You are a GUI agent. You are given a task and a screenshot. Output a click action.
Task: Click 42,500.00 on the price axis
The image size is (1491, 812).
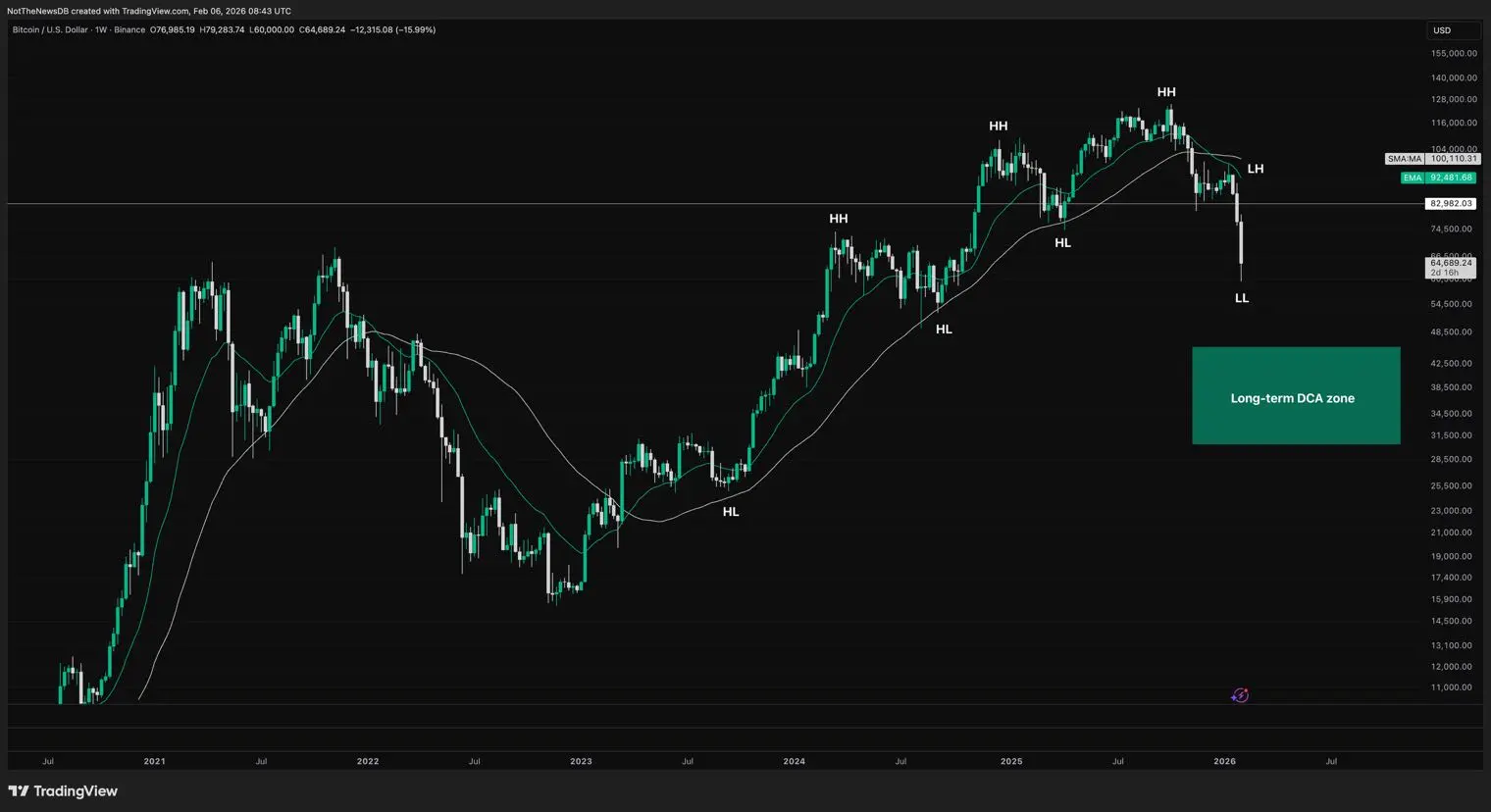point(1452,363)
